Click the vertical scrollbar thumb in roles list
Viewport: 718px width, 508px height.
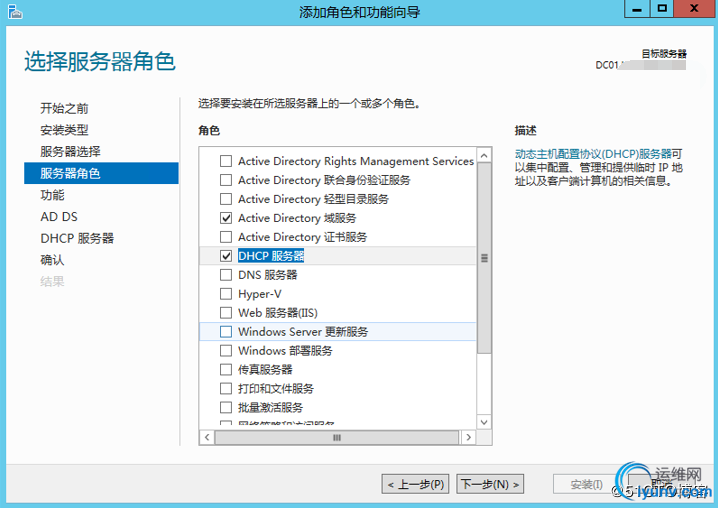click(x=484, y=258)
